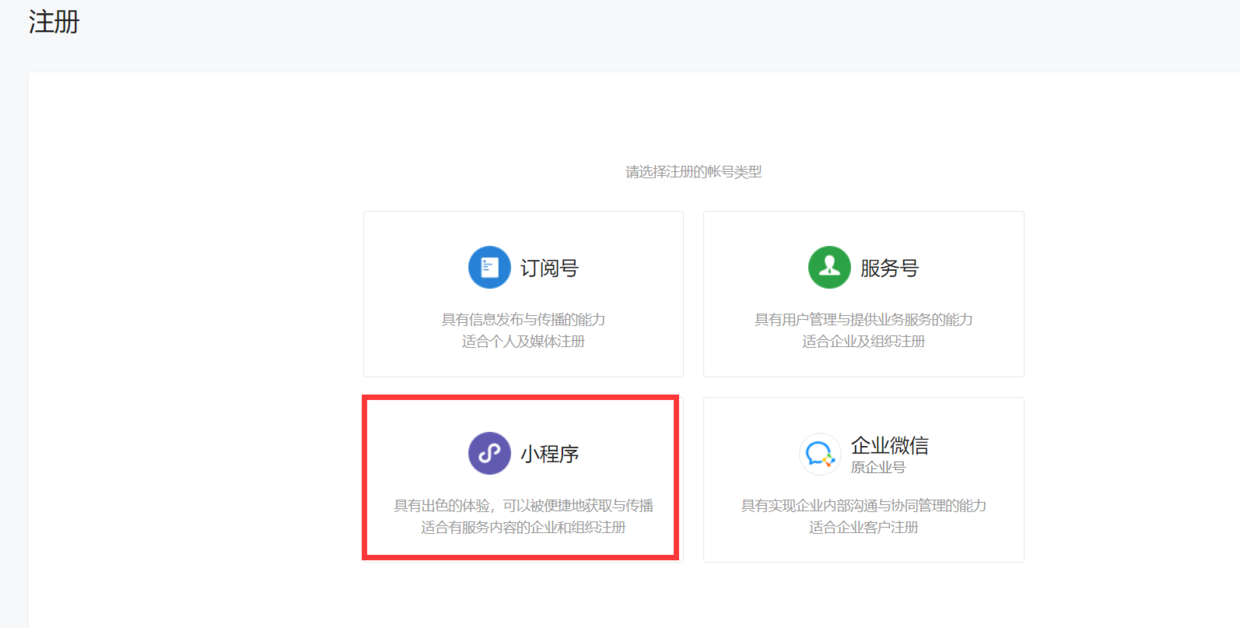Viewport: 1240px width, 628px height.
Task: Choose the 订阅号 account type title
Action: point(550,268)
